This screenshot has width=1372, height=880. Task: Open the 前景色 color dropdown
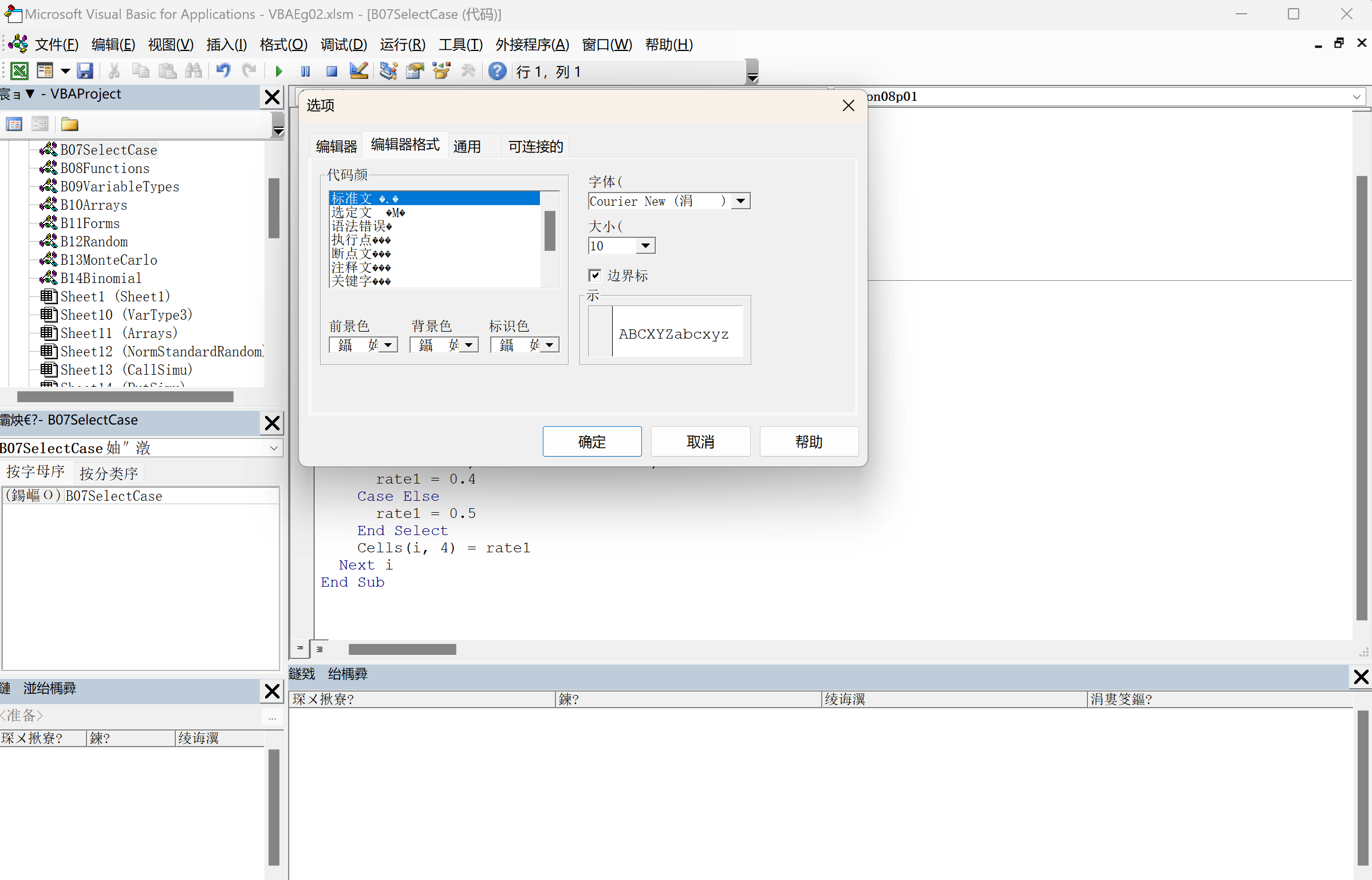pyautogui.click(x=388, y=345)
